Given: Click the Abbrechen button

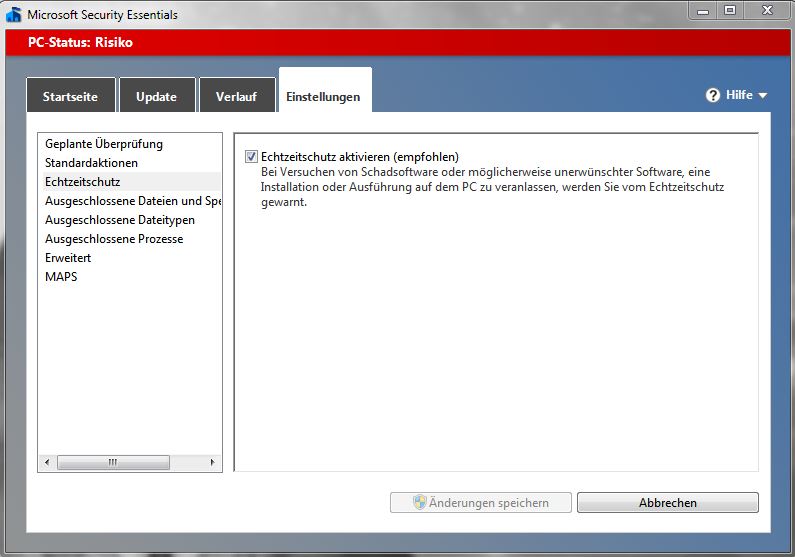Looking at the screenshot, I should click(667, 502).
